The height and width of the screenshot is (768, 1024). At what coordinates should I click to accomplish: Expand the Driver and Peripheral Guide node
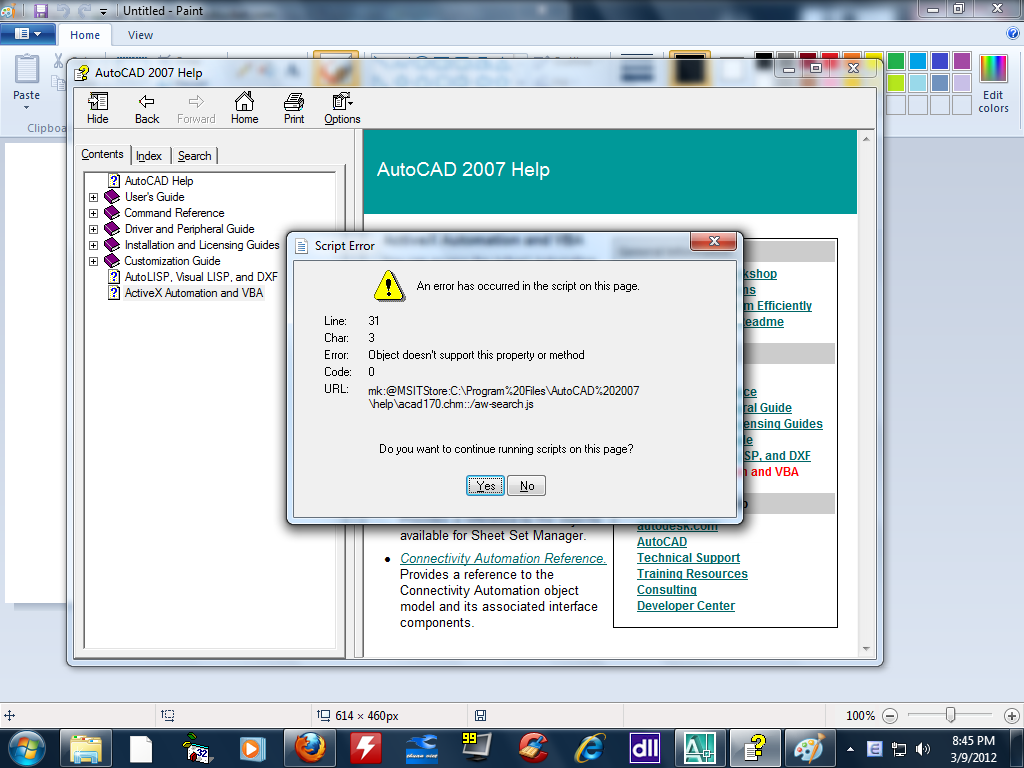(x=93, y=229)
